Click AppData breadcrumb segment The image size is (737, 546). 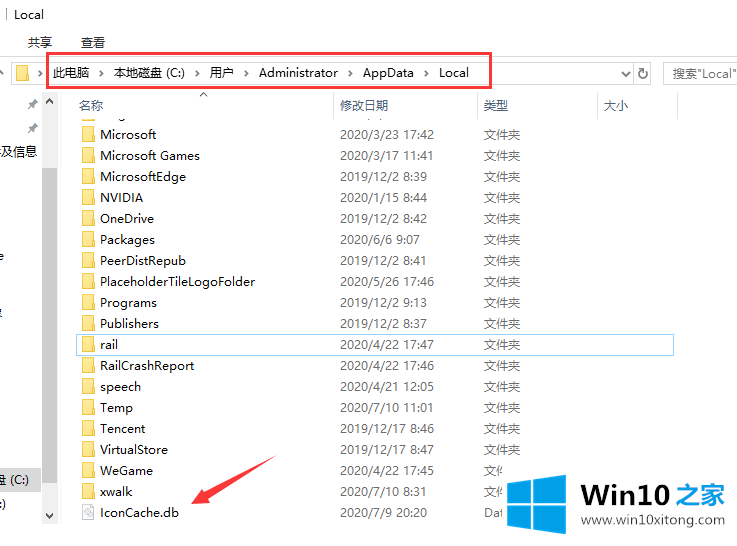click(x=388, y=73)
